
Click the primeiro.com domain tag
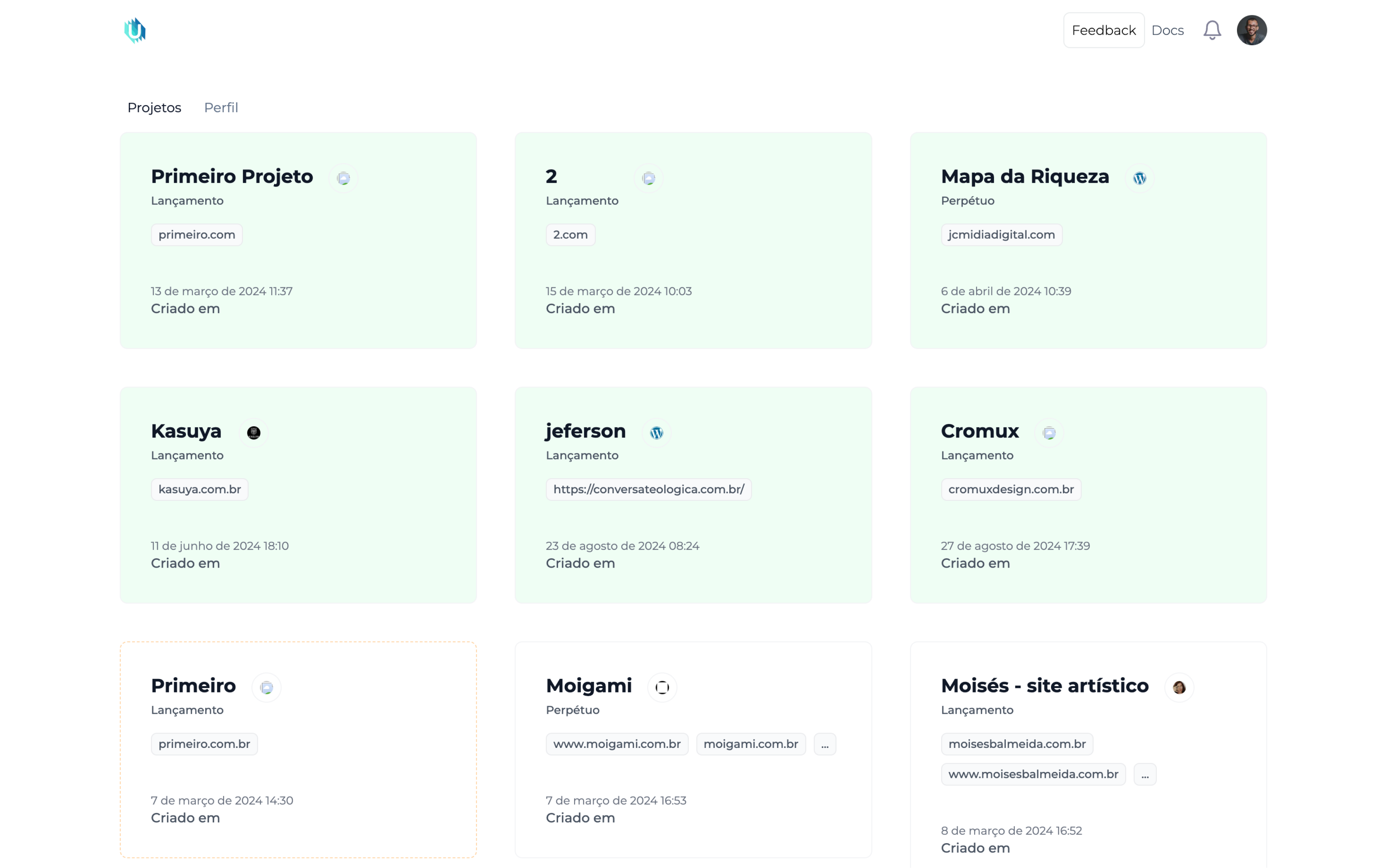(197, 235)
